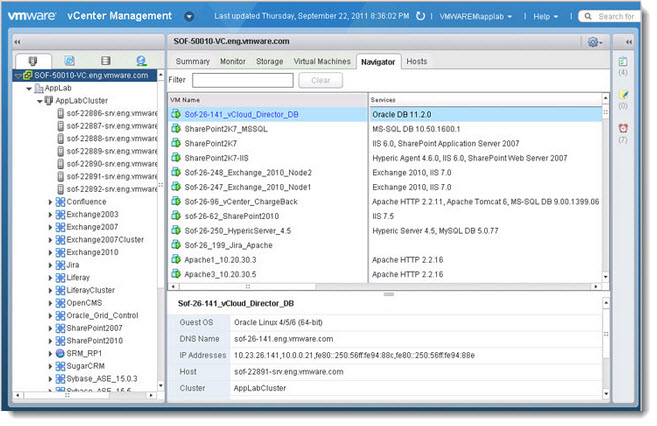Click the vCenter server icon in tree root
This screenshot has width=657, height=426.
click(x=28, y=75)
